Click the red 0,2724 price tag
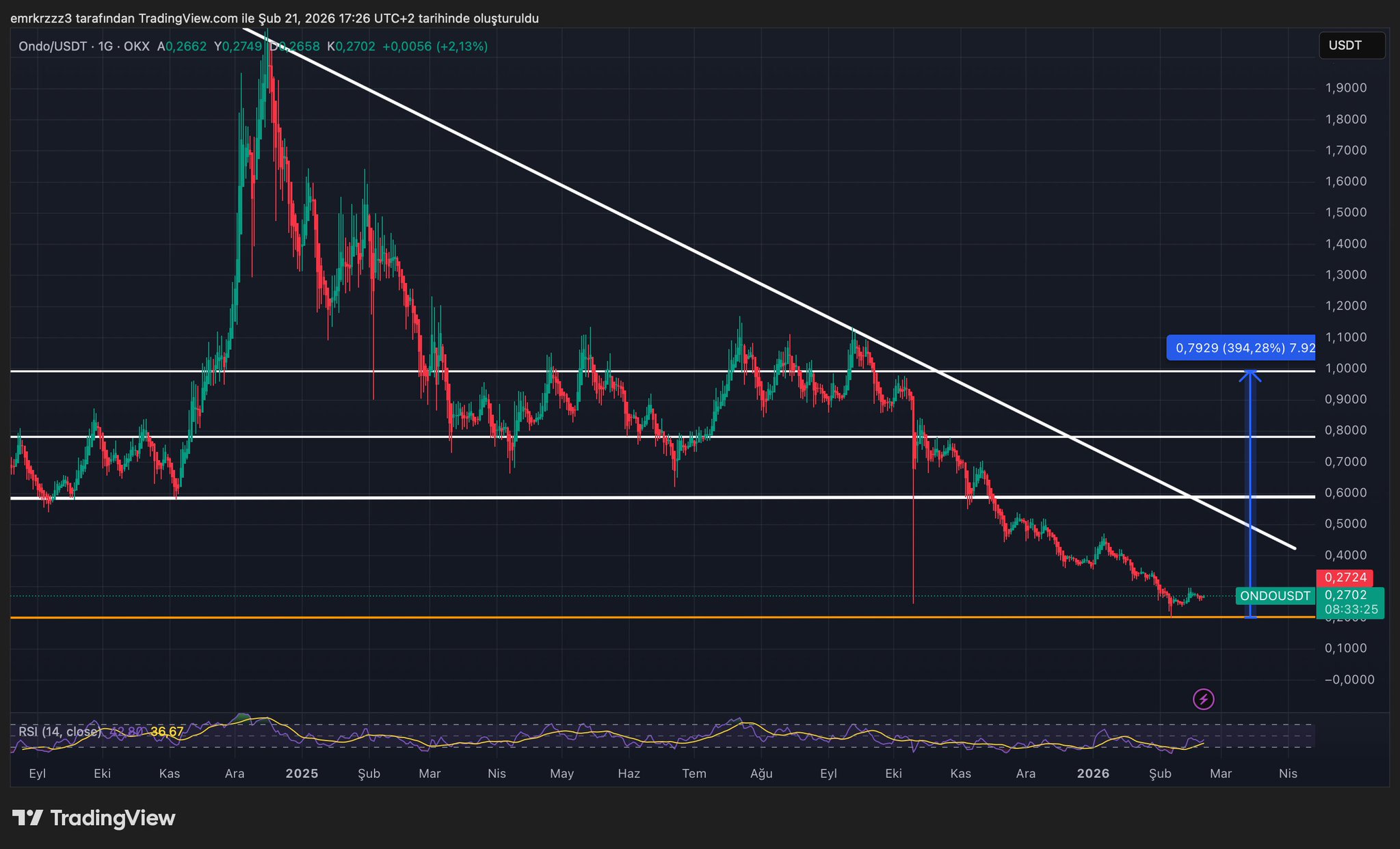The height and width of the screenshot is (849, 1400). coord(1345,578)
